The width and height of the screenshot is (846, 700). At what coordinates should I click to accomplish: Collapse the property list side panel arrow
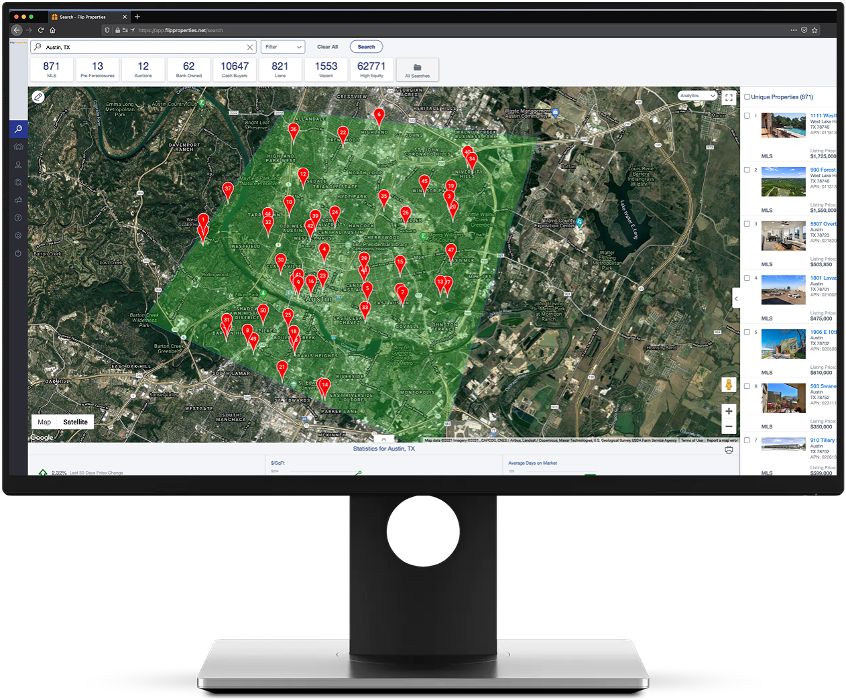[x=736, y=298]
